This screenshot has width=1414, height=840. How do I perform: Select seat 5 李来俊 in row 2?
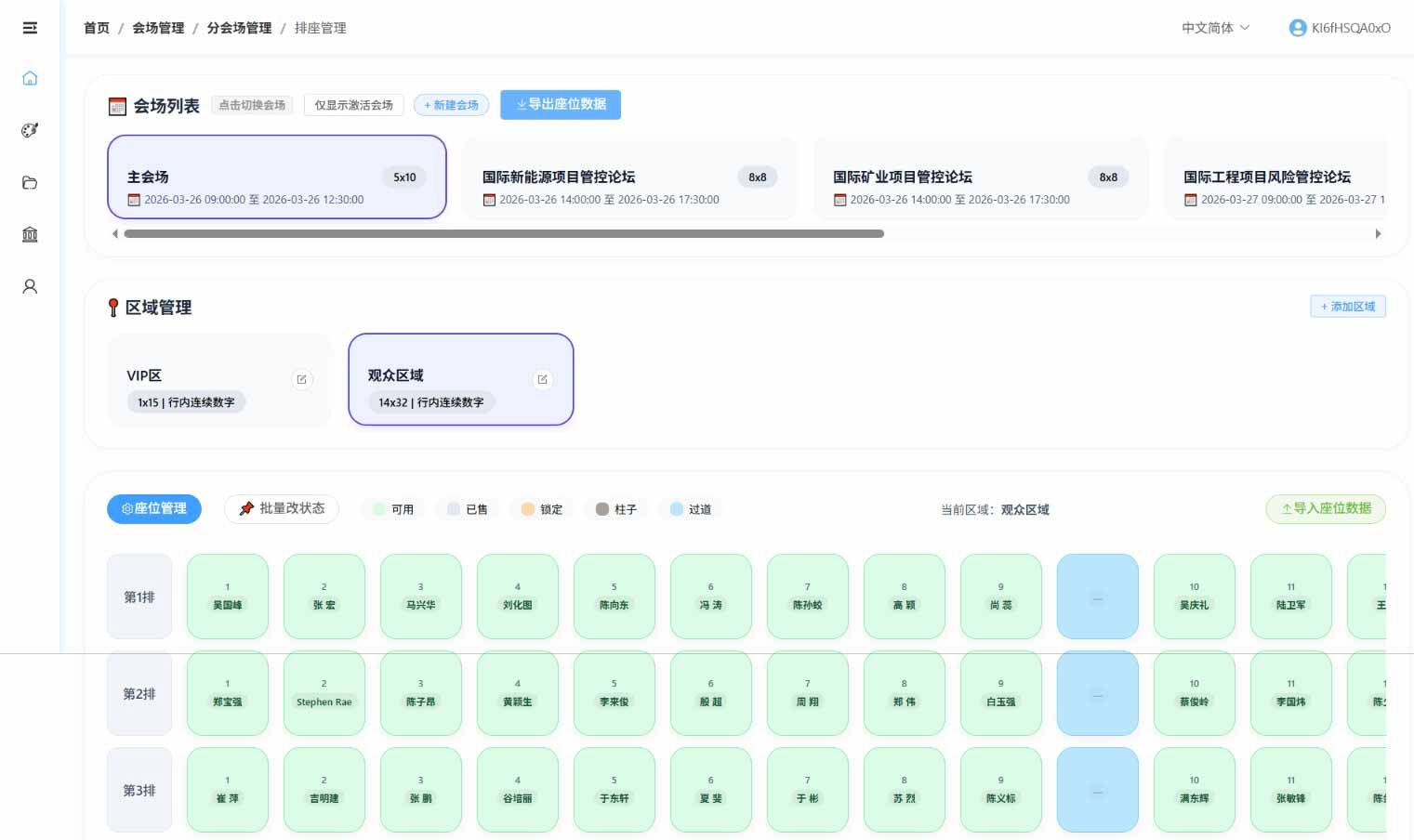[614, 693]
